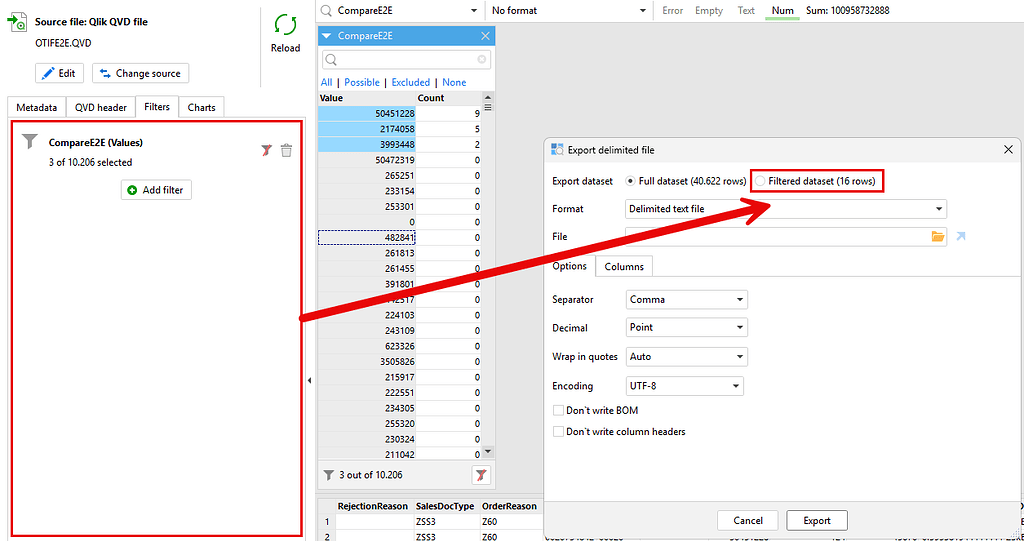Open the Encoding UTF-8 dropdown
The width and height of the screenshot is (1024, 541).
[x=684, y=386]
